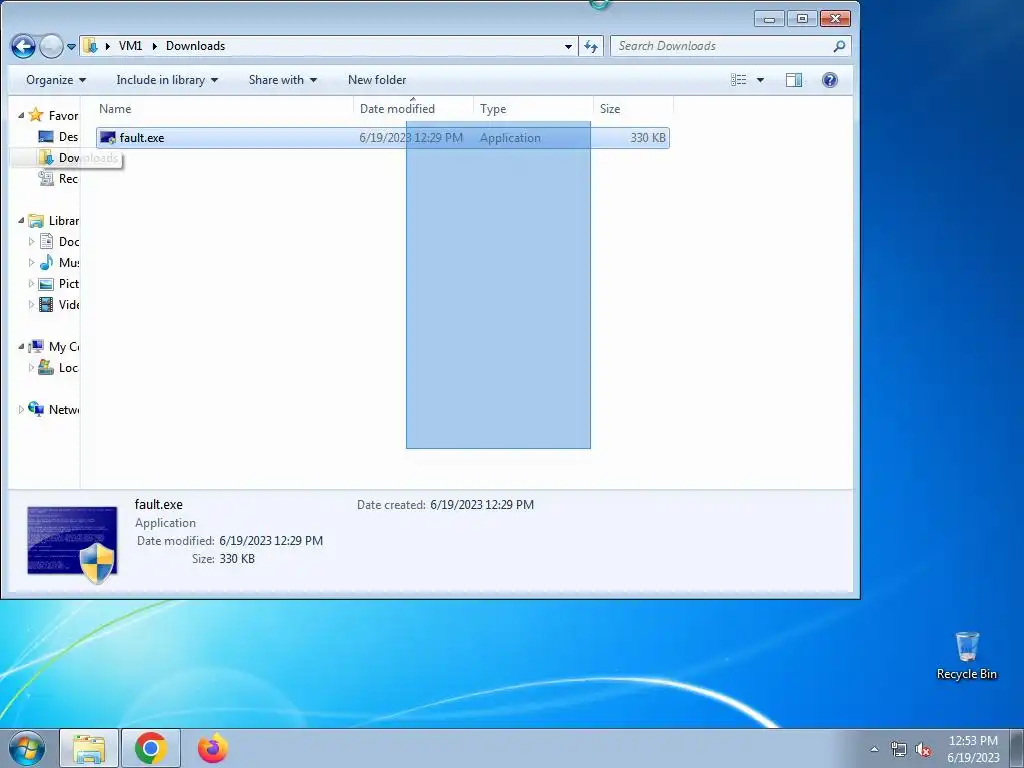
Task: Open the More view options dropdown arrow
Action: (x=760, y=80)
